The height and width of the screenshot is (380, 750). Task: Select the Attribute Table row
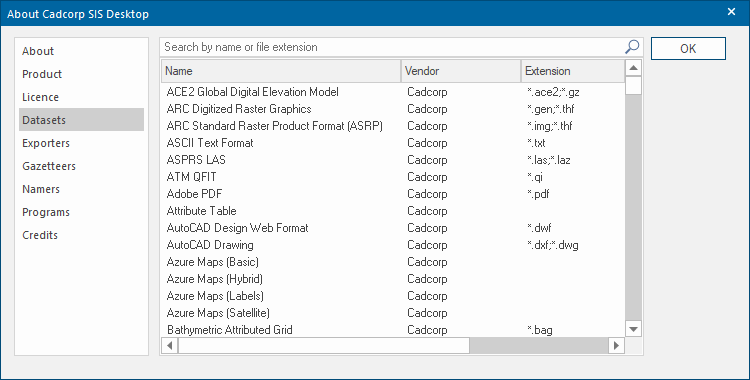tap(393, 211)
